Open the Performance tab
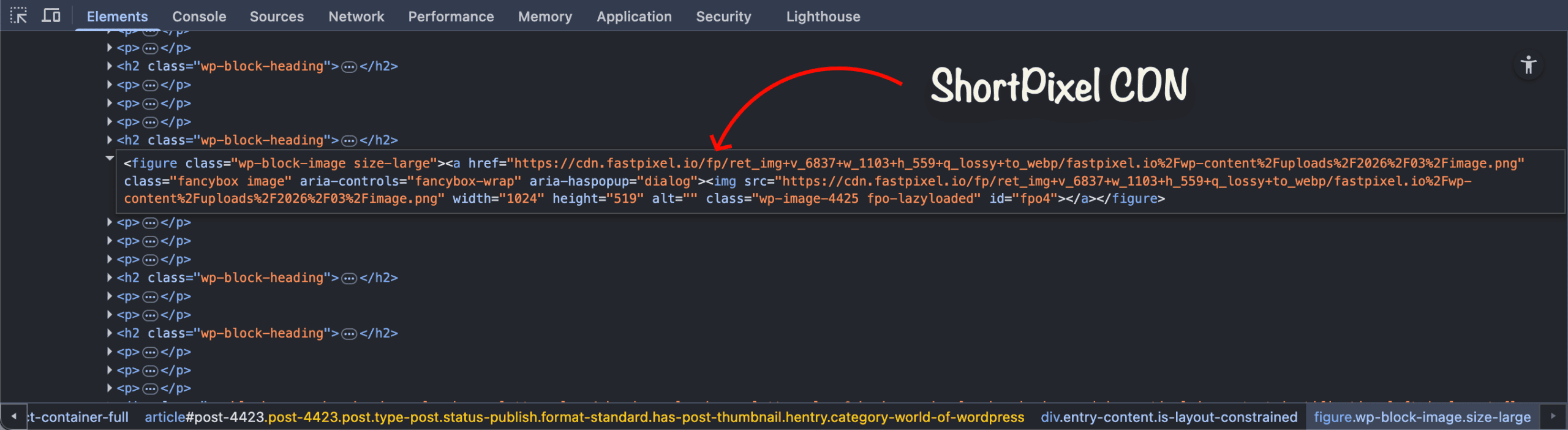 pos(451,17)
